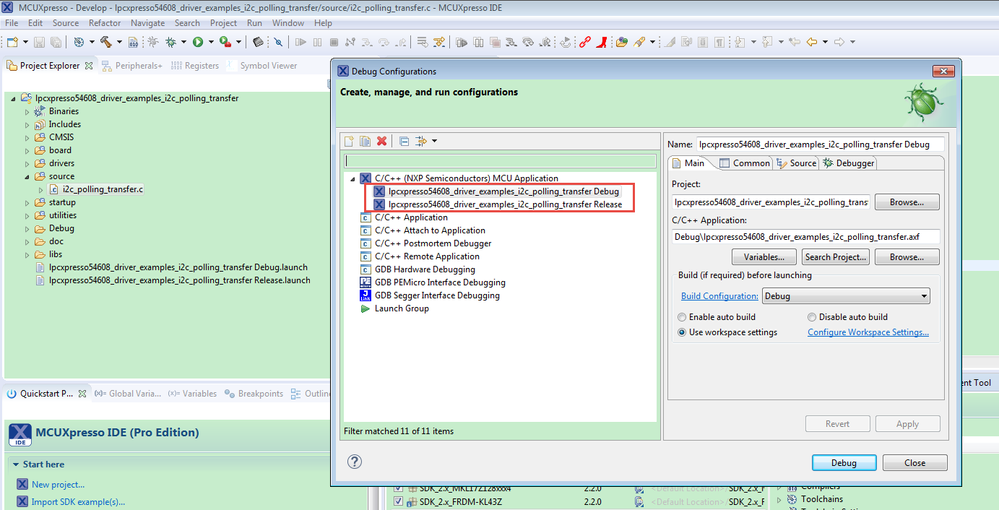This screenshot has width=999, height=510.
Task: Select Disable auto build radio button
Action: click(812, 317)
